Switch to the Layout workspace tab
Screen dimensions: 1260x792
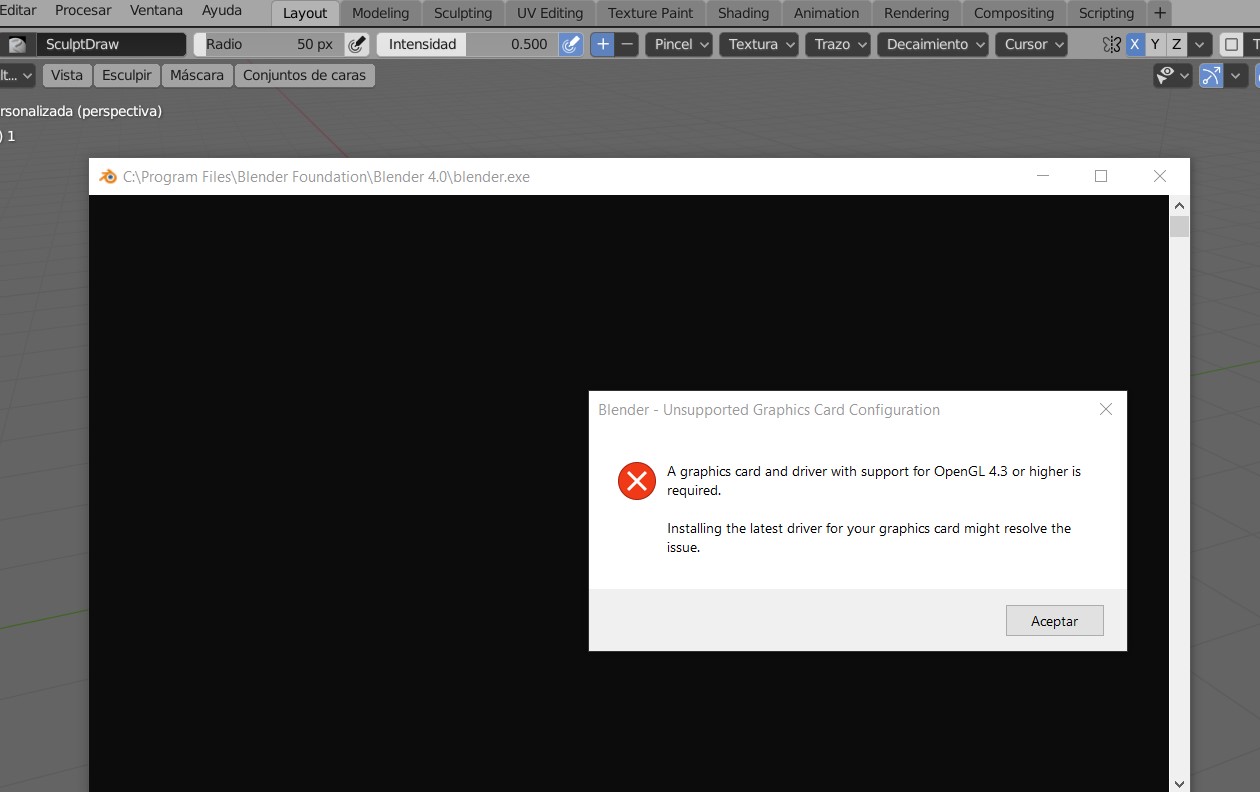pos(305,13)
